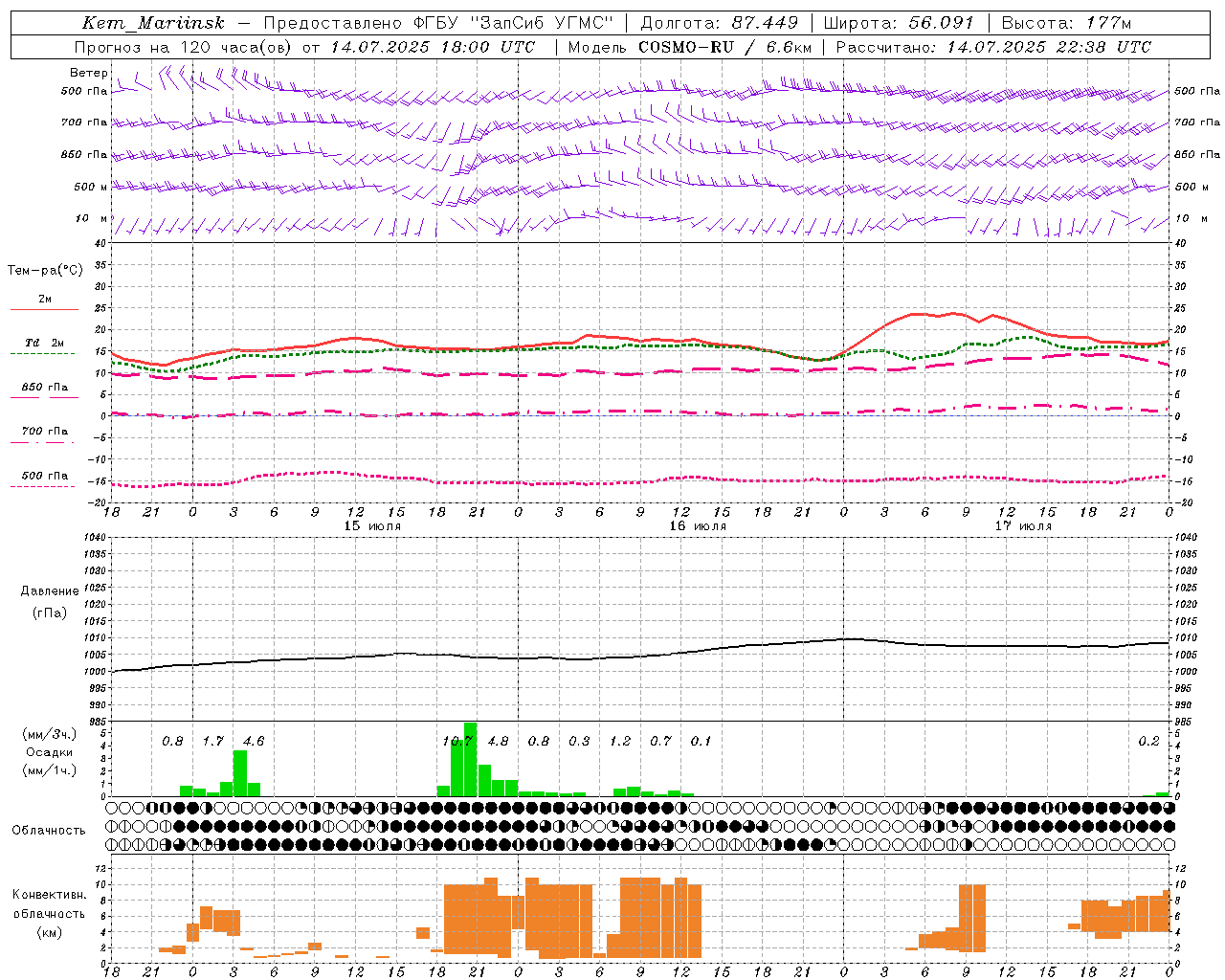Click the 1.2 precipitation total value
The width and height of the screenshot is (1225, 980).
[x=620, y=741]
